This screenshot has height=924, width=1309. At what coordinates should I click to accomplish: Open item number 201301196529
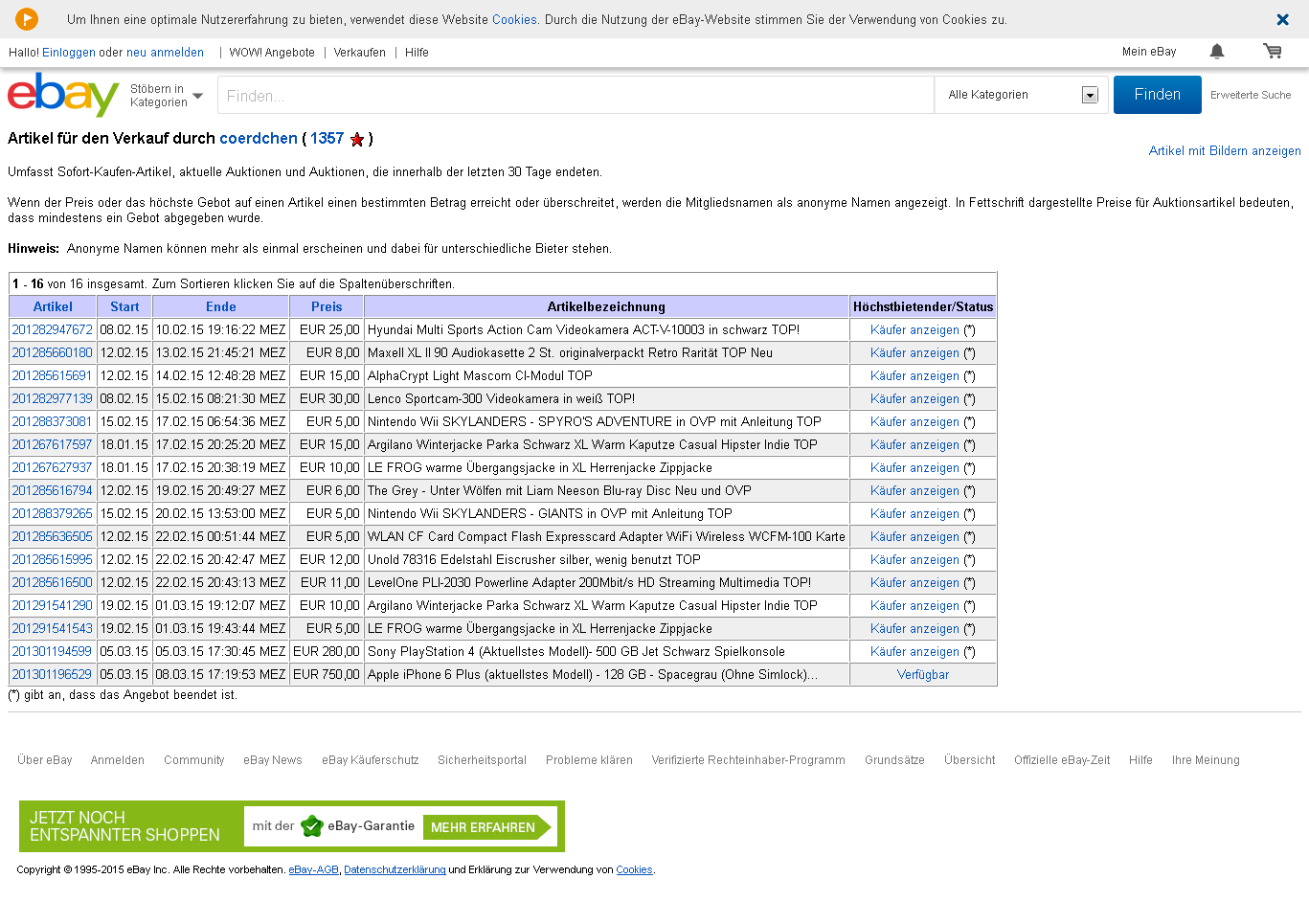(53, 674)
